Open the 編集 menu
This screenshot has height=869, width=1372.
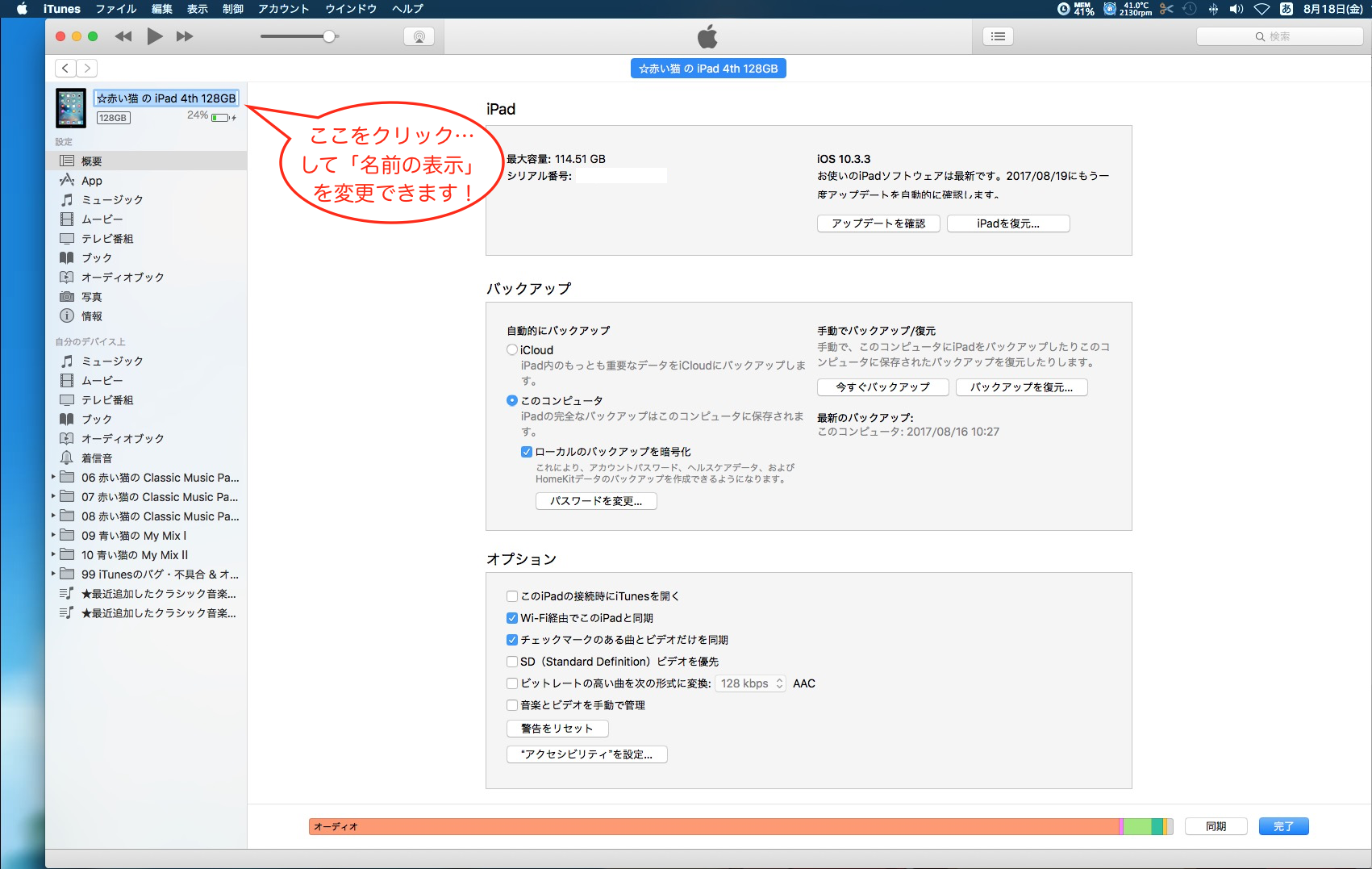(x=162, y=9)
